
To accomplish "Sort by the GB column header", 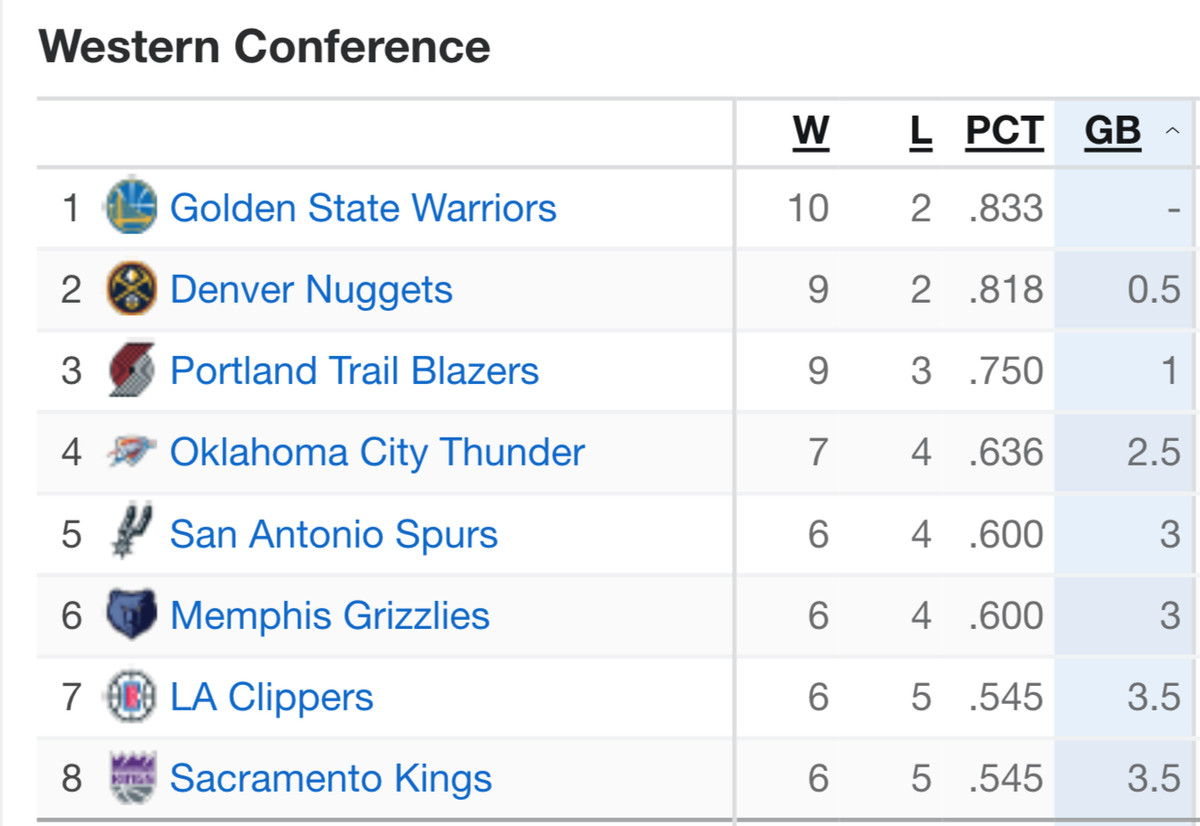I will click(1113, 131).
